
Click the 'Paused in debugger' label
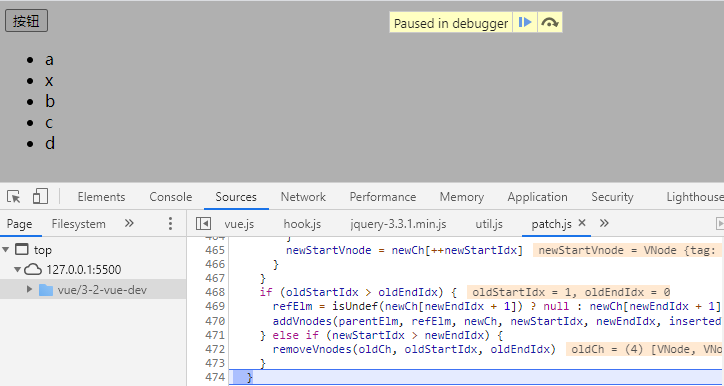pyautogui.click(x=451, y=23)
